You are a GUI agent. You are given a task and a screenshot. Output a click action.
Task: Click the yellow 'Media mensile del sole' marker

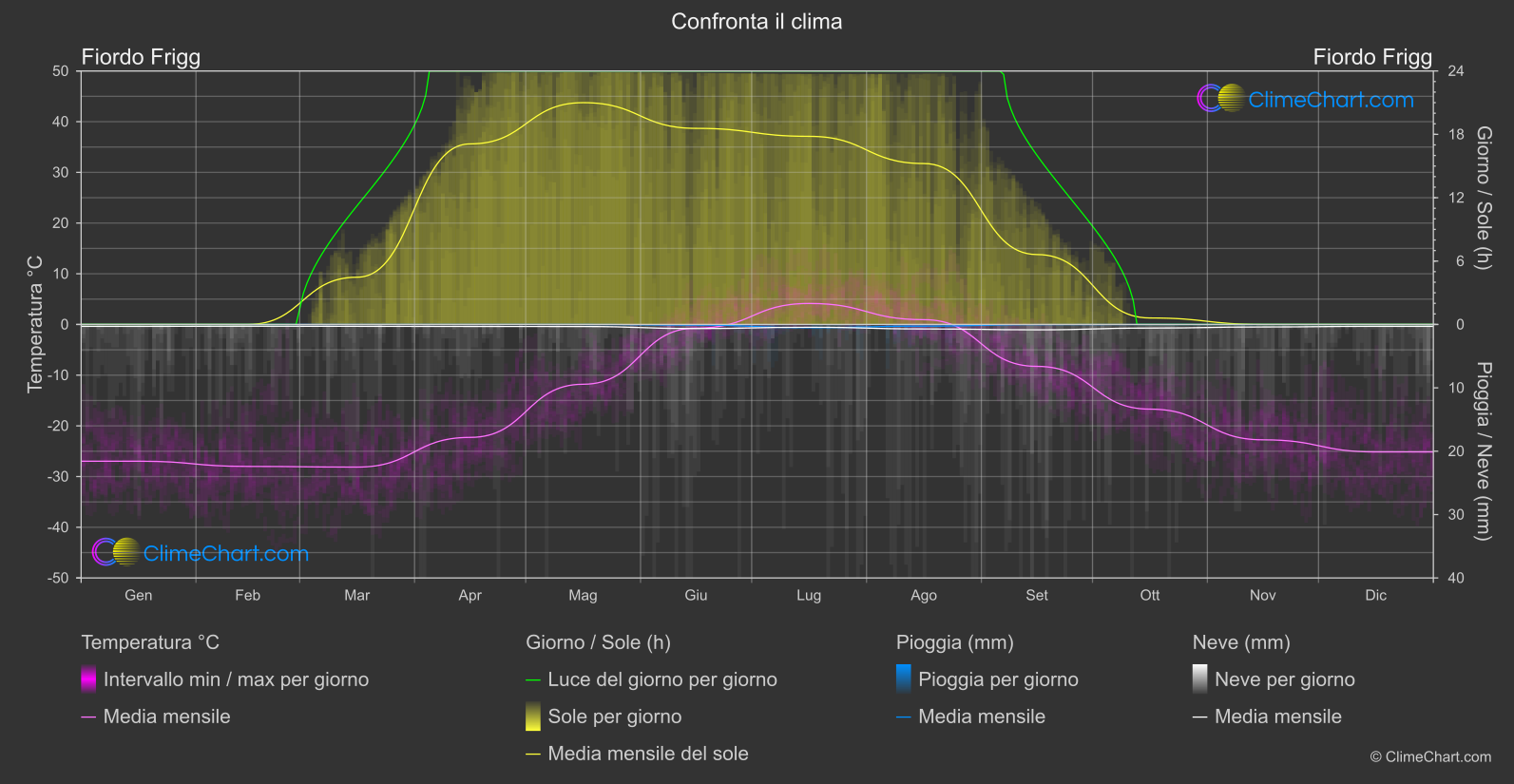click(x=533, y=755)
